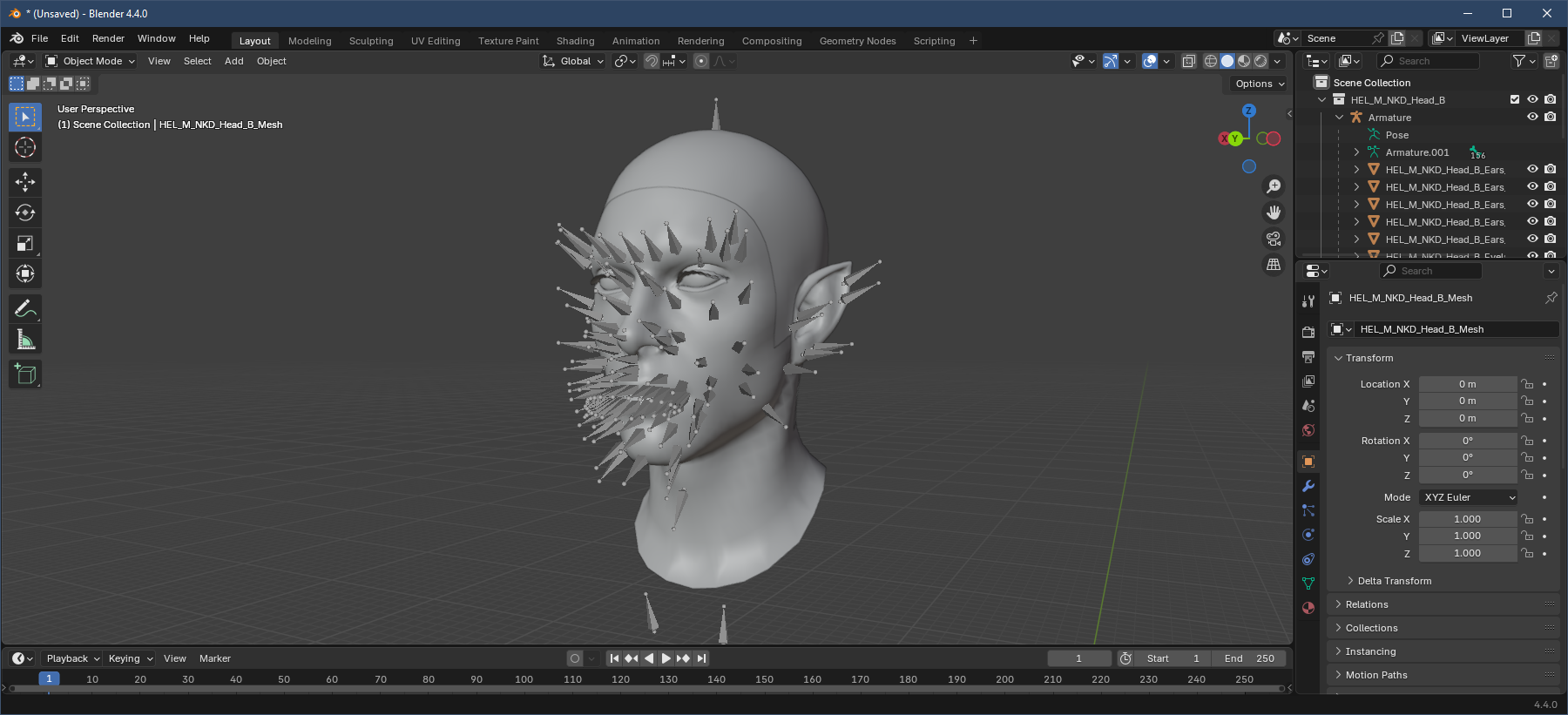The image size is (1568, 715).
Task: Open the Particles properties tab
Action: click(1308, 510)
